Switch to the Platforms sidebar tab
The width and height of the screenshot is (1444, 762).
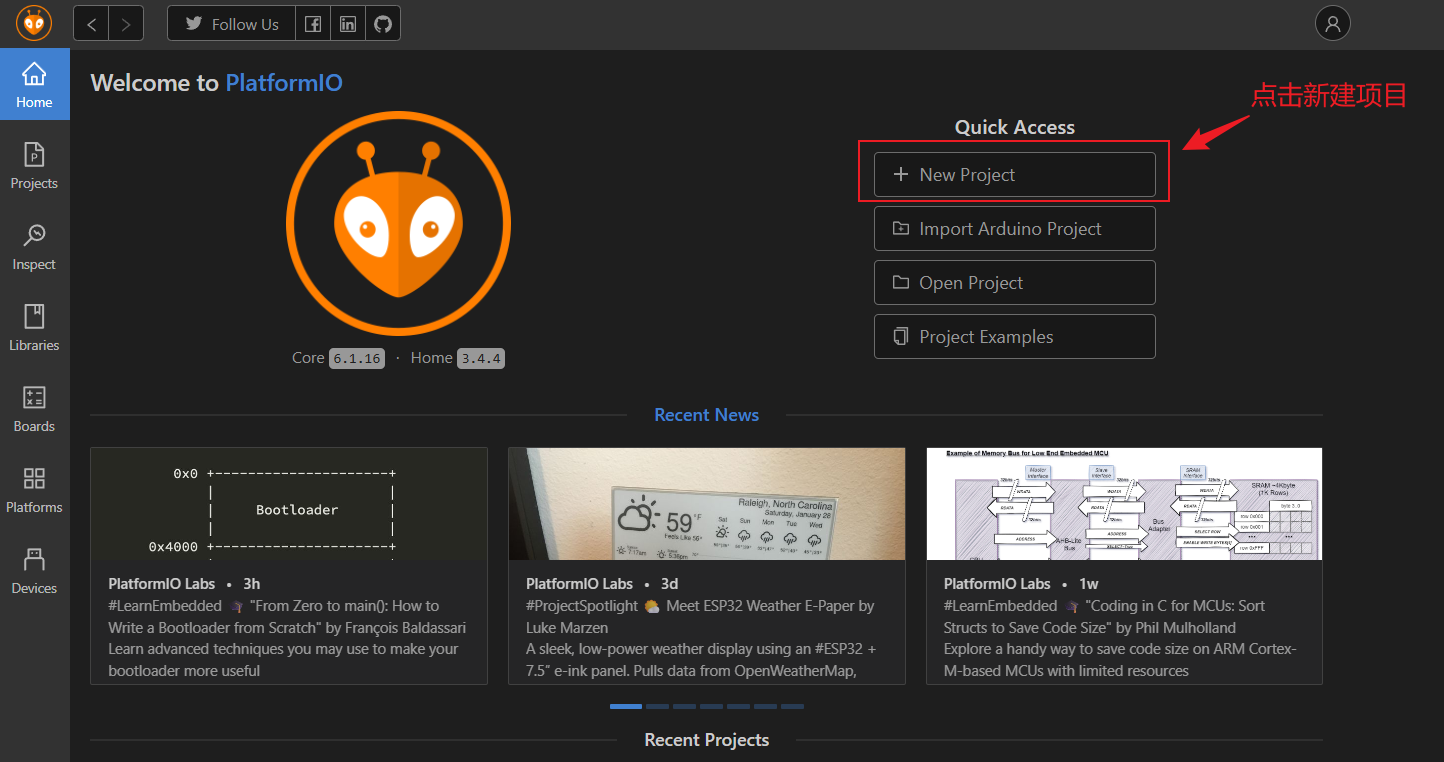[x=34, y=490]
